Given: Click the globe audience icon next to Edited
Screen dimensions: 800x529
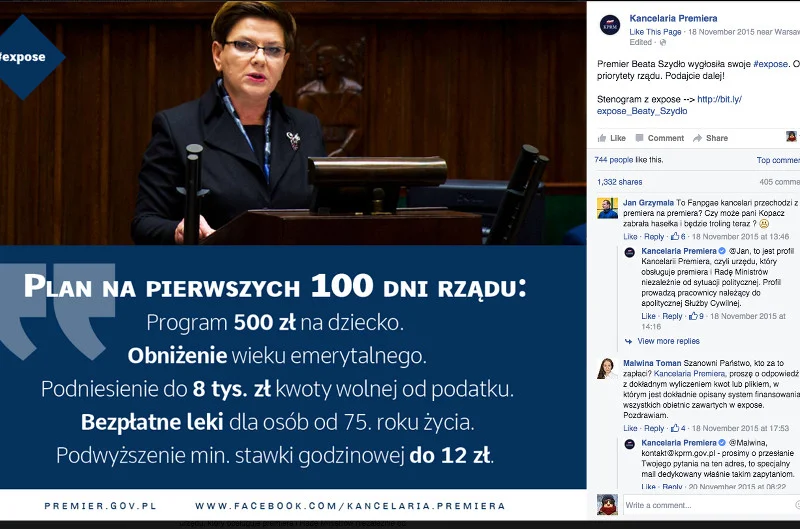Looking at the screenshot, I should tap(663, 42).
